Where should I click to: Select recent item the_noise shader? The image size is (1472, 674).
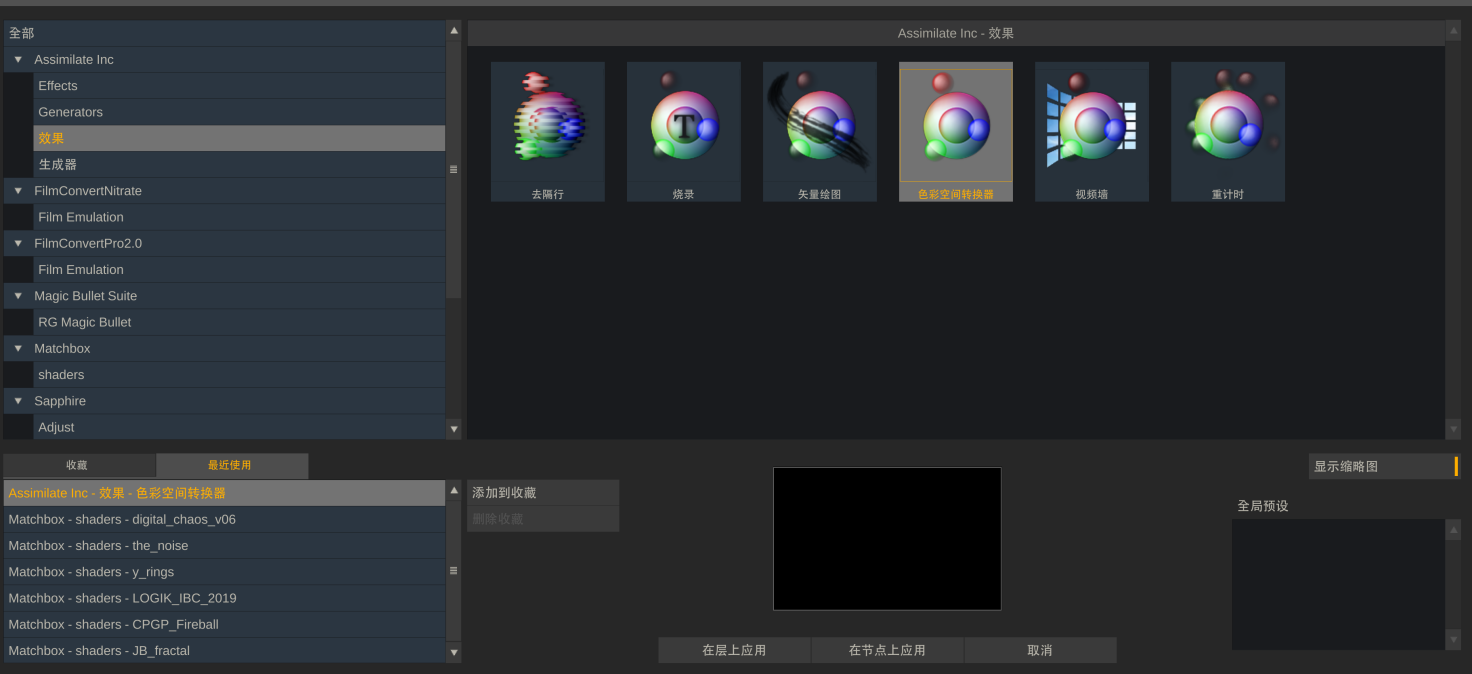[x=224, y=545]
